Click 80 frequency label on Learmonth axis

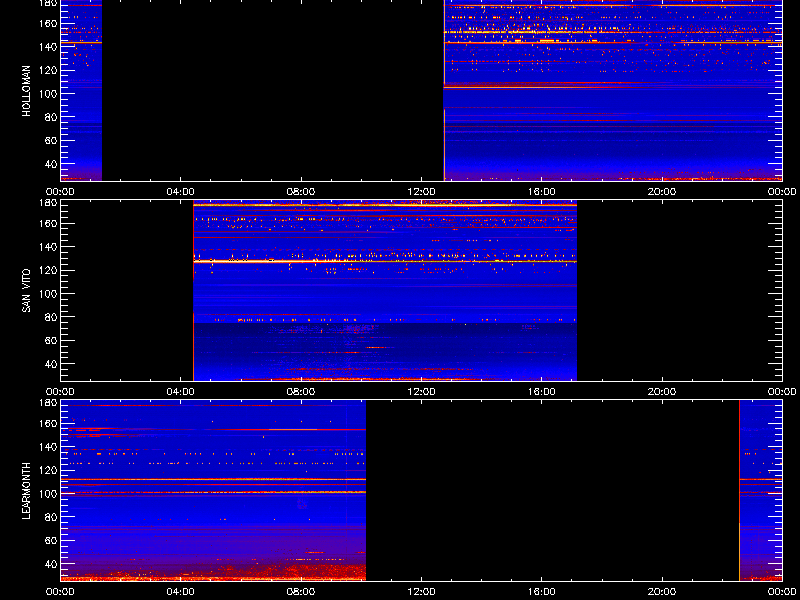(x=50, y=517)
